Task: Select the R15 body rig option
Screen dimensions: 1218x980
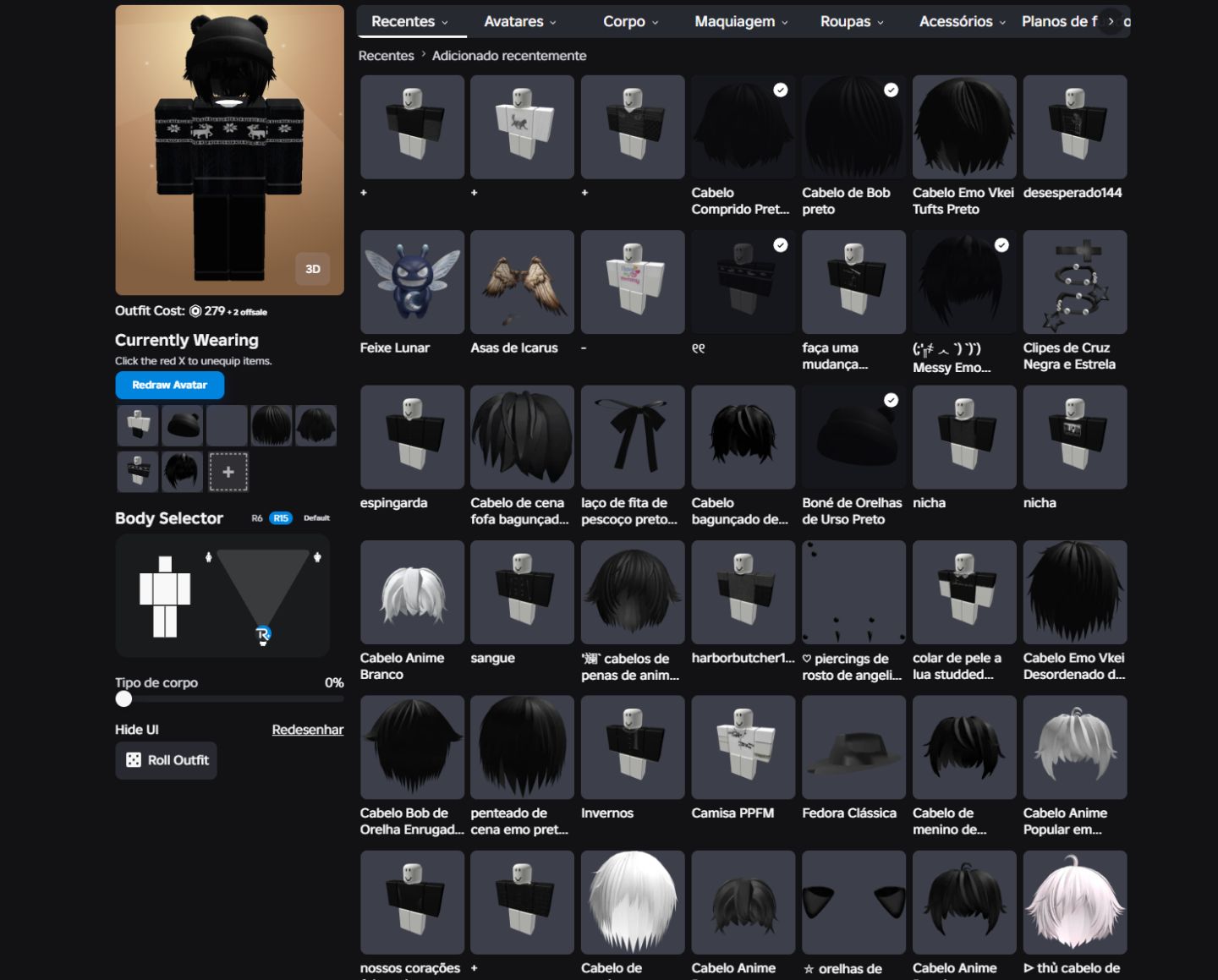Action: pos(281,518)
